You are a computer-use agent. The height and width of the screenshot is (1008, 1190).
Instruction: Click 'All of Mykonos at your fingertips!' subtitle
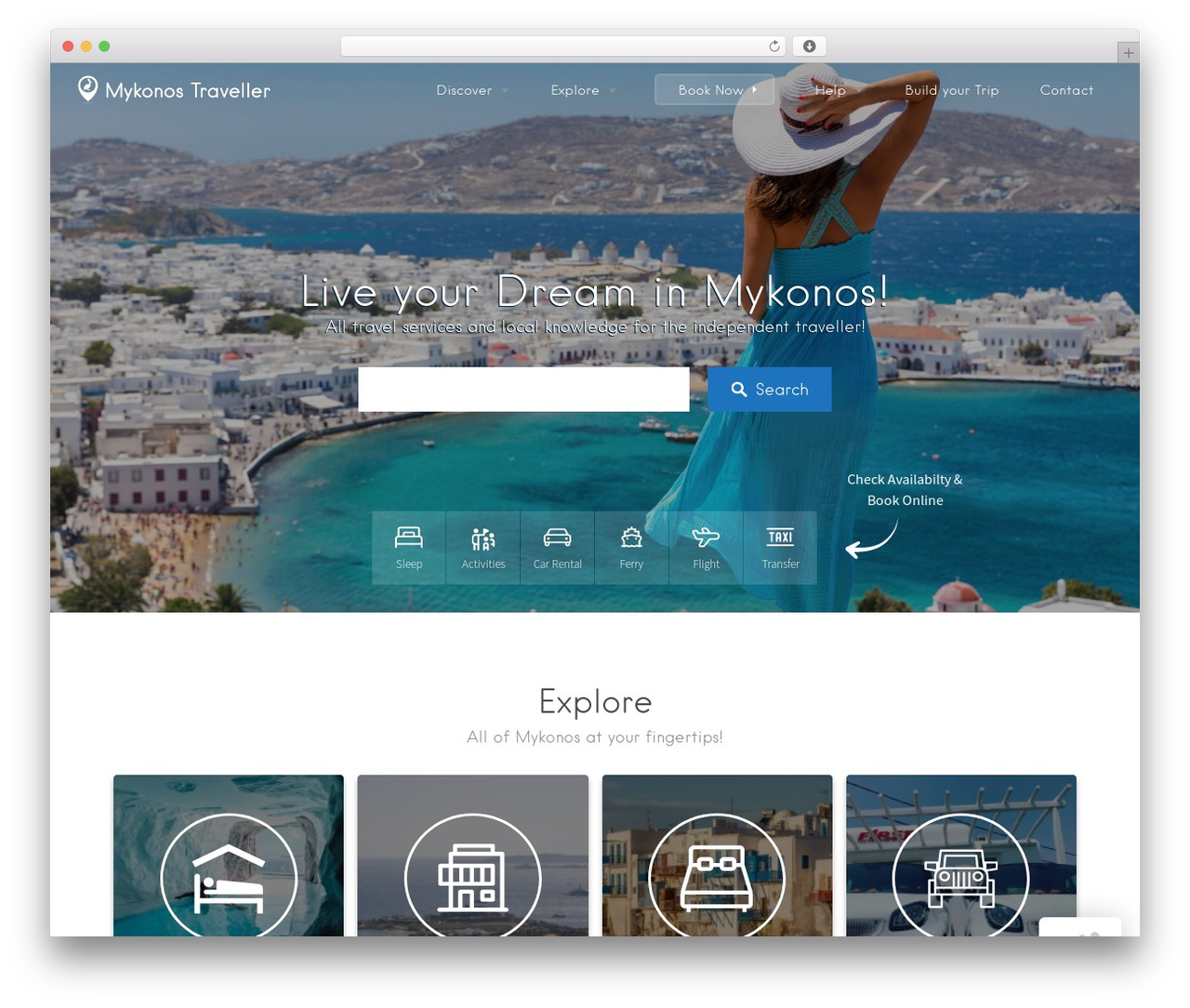(x=595, y=736)
